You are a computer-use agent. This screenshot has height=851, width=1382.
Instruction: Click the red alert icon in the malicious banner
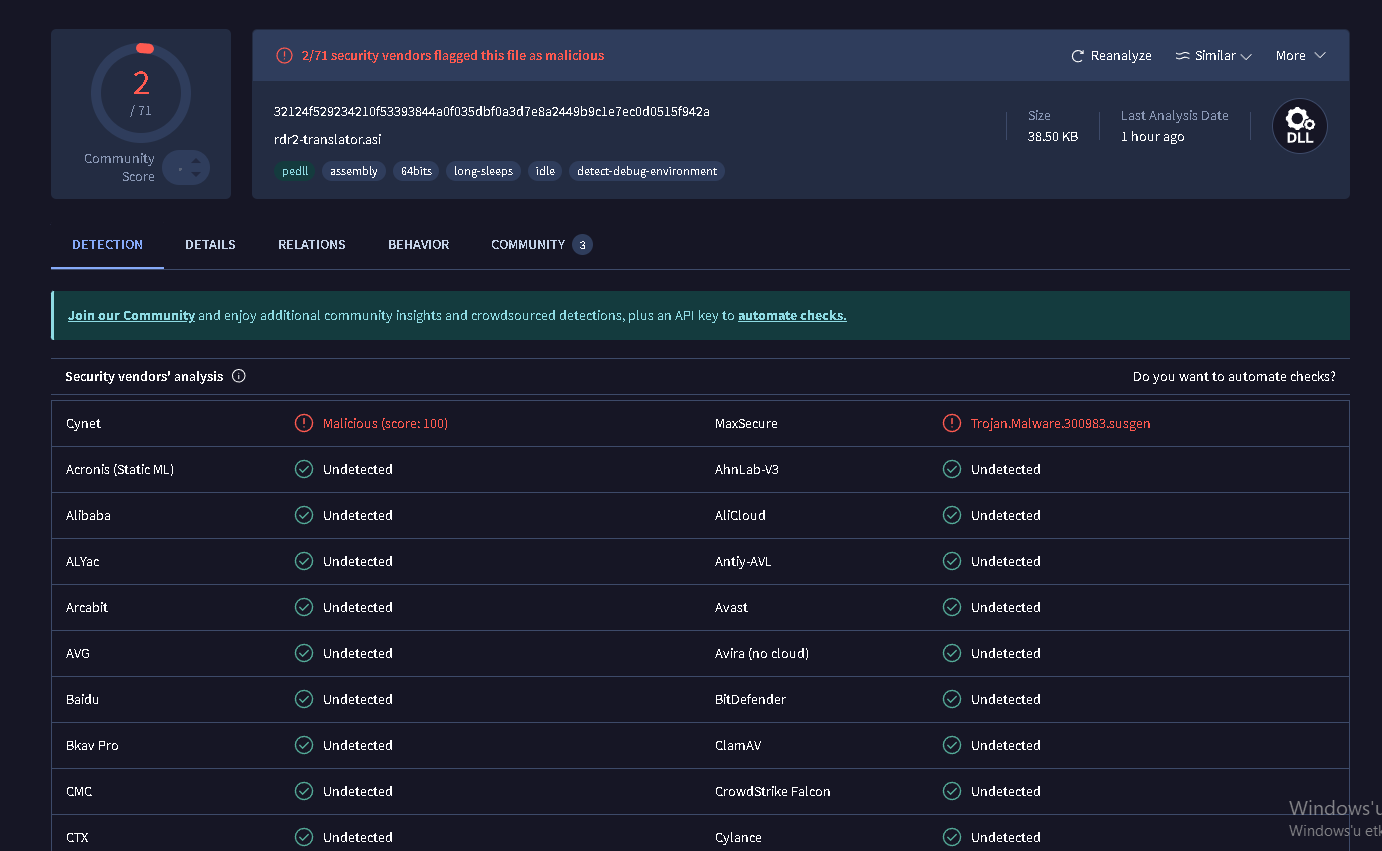coord(284,56)
